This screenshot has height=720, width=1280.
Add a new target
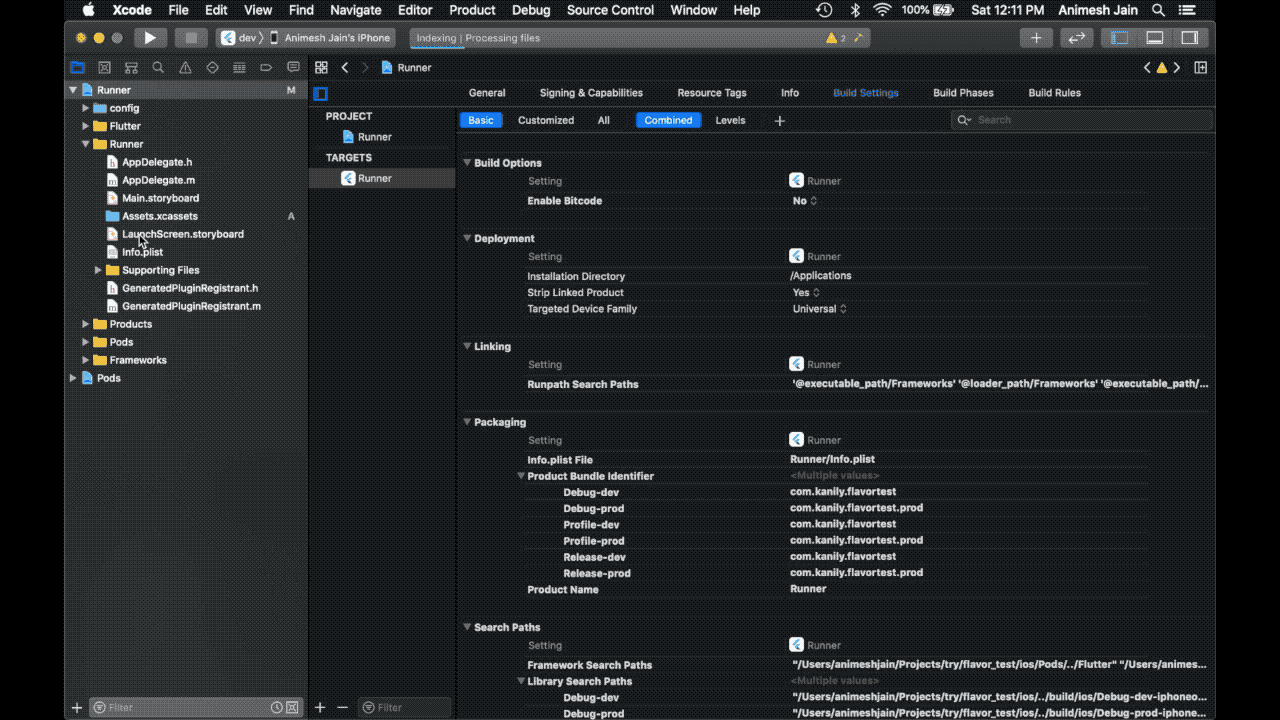pos(320,707)
